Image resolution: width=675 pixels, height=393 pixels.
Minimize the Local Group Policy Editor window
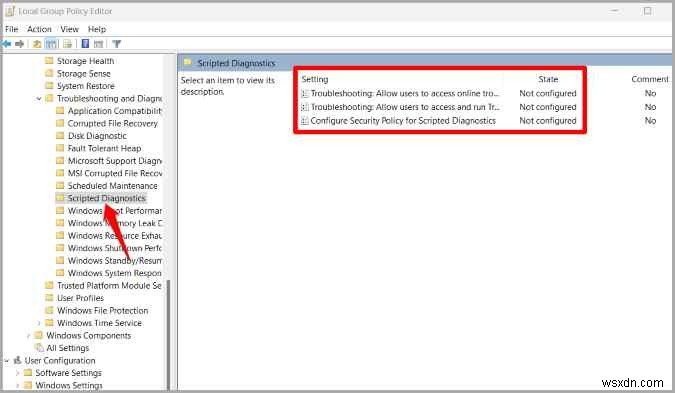(615, 11)
